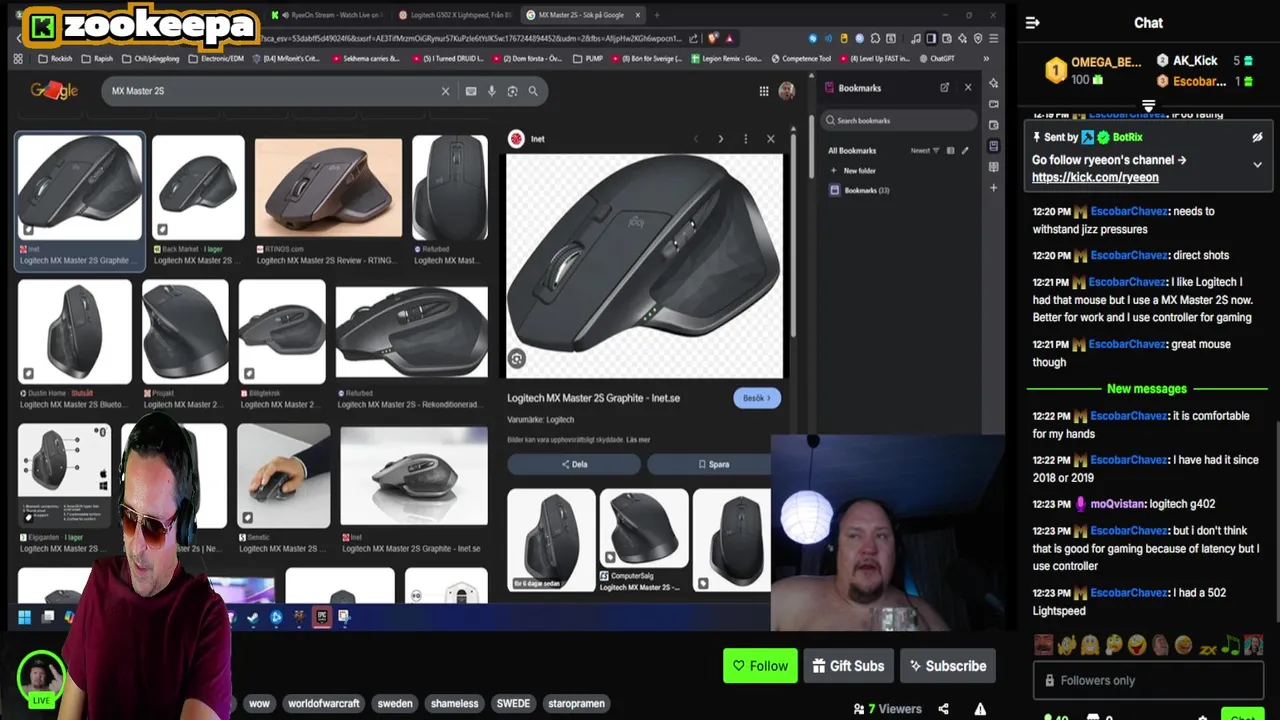Image resolution: width=1280 pixels, height=720 pixels.
Task: Click the Google voice search microphone
Action: point(491,91)
